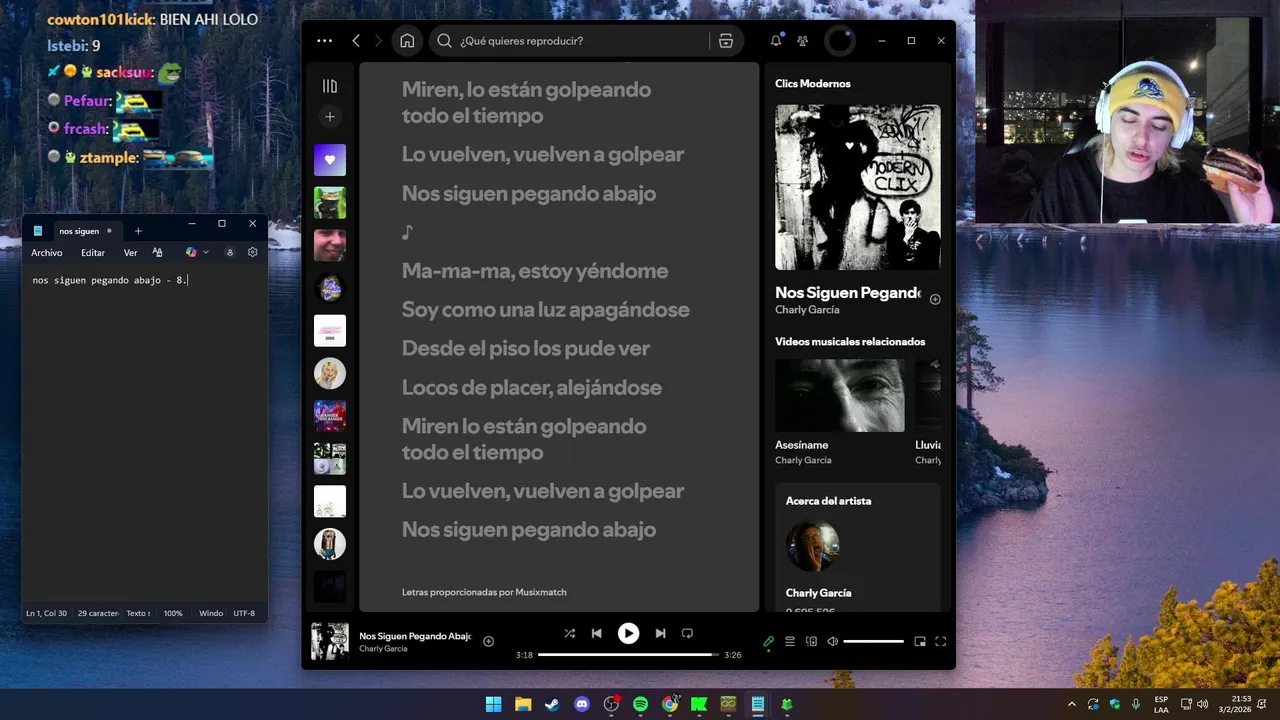Open the Liked Songs heart playlist
The width and height of the screenshot is (1280, 720).
pyautogui.click(x=330, y=160)
